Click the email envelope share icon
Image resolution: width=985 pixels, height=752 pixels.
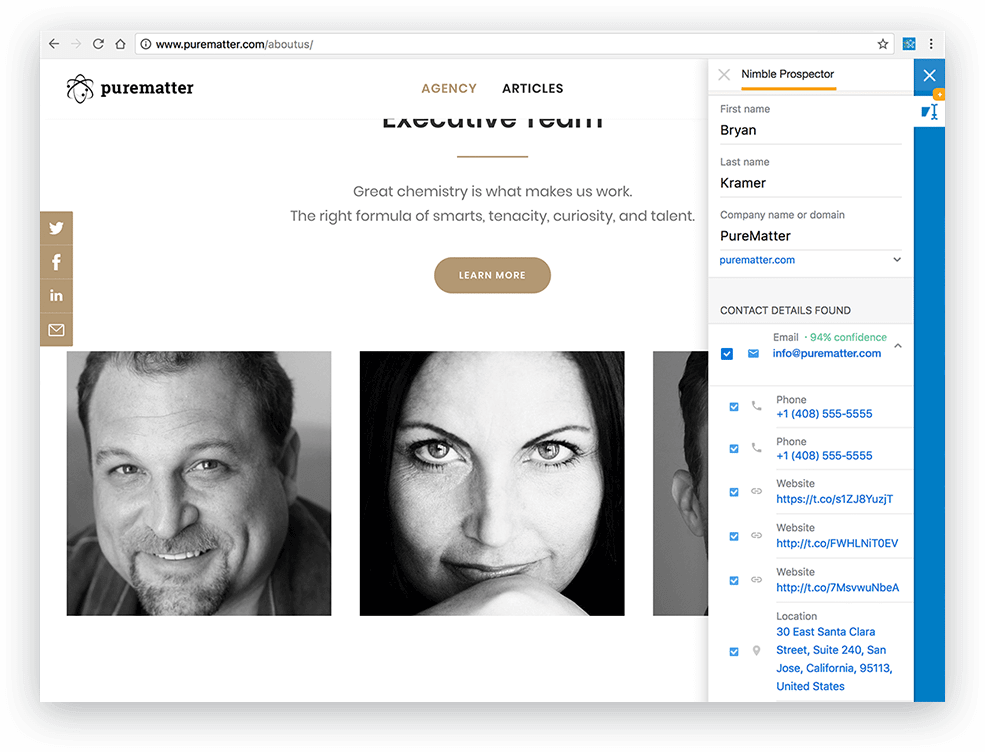(x=56, y=330)
